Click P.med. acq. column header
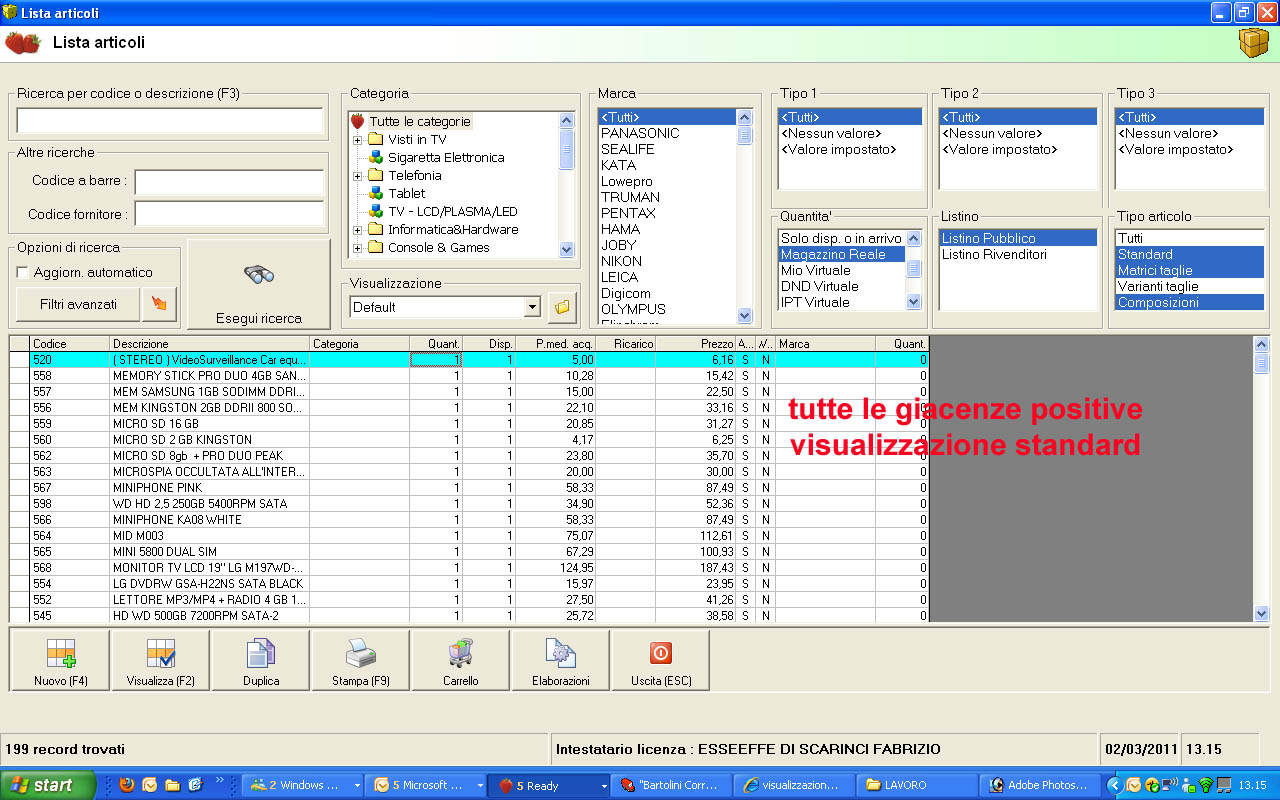The height and width of the screenshot is (800, 1280). [556, 343]
